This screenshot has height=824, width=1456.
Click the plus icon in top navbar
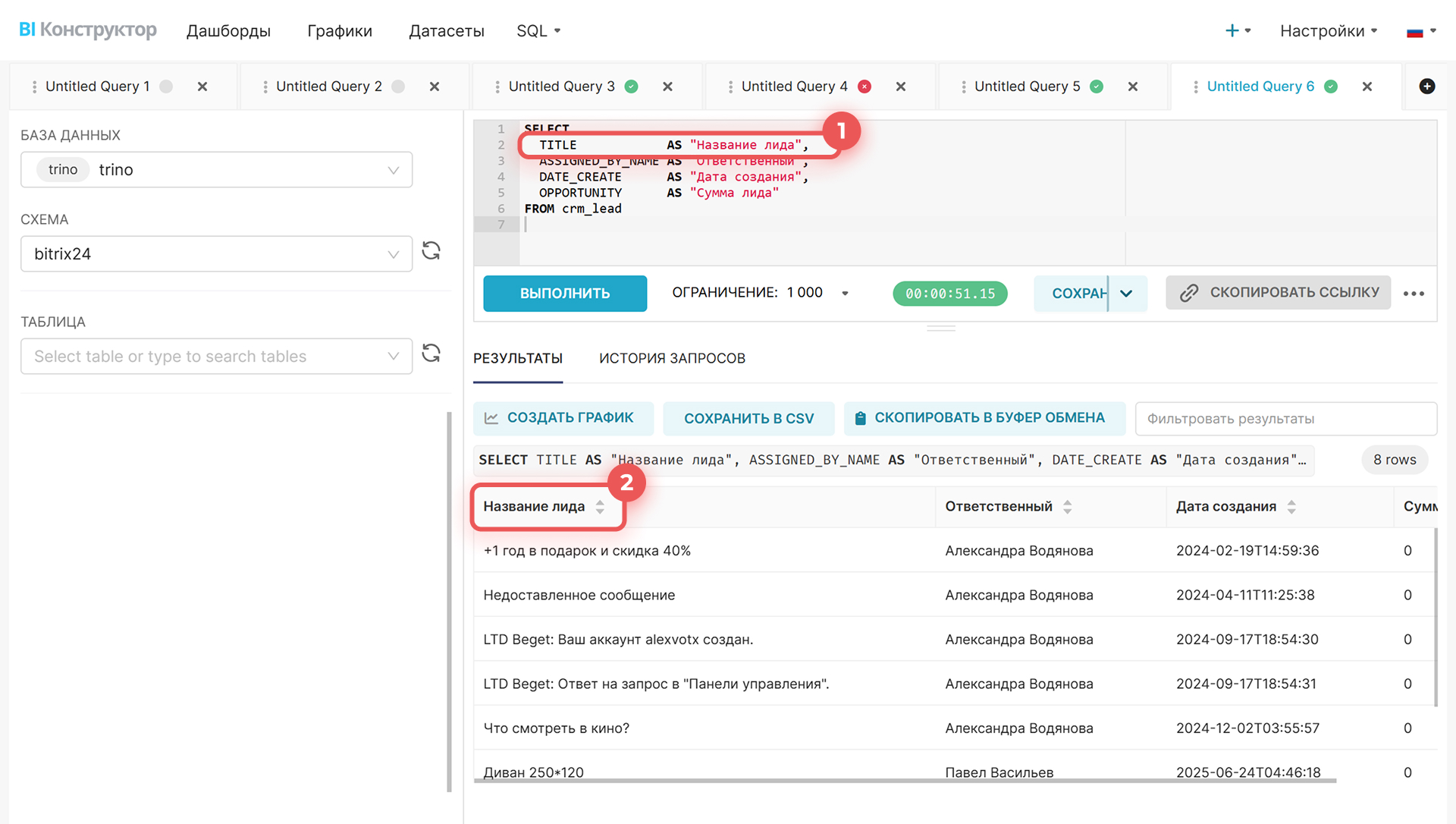coord(1232,30)
